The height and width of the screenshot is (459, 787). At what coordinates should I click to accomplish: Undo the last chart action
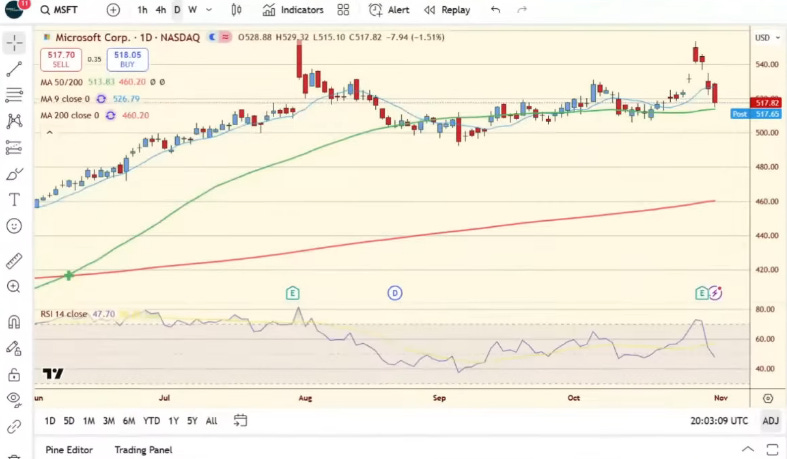[x=495, y=10]
